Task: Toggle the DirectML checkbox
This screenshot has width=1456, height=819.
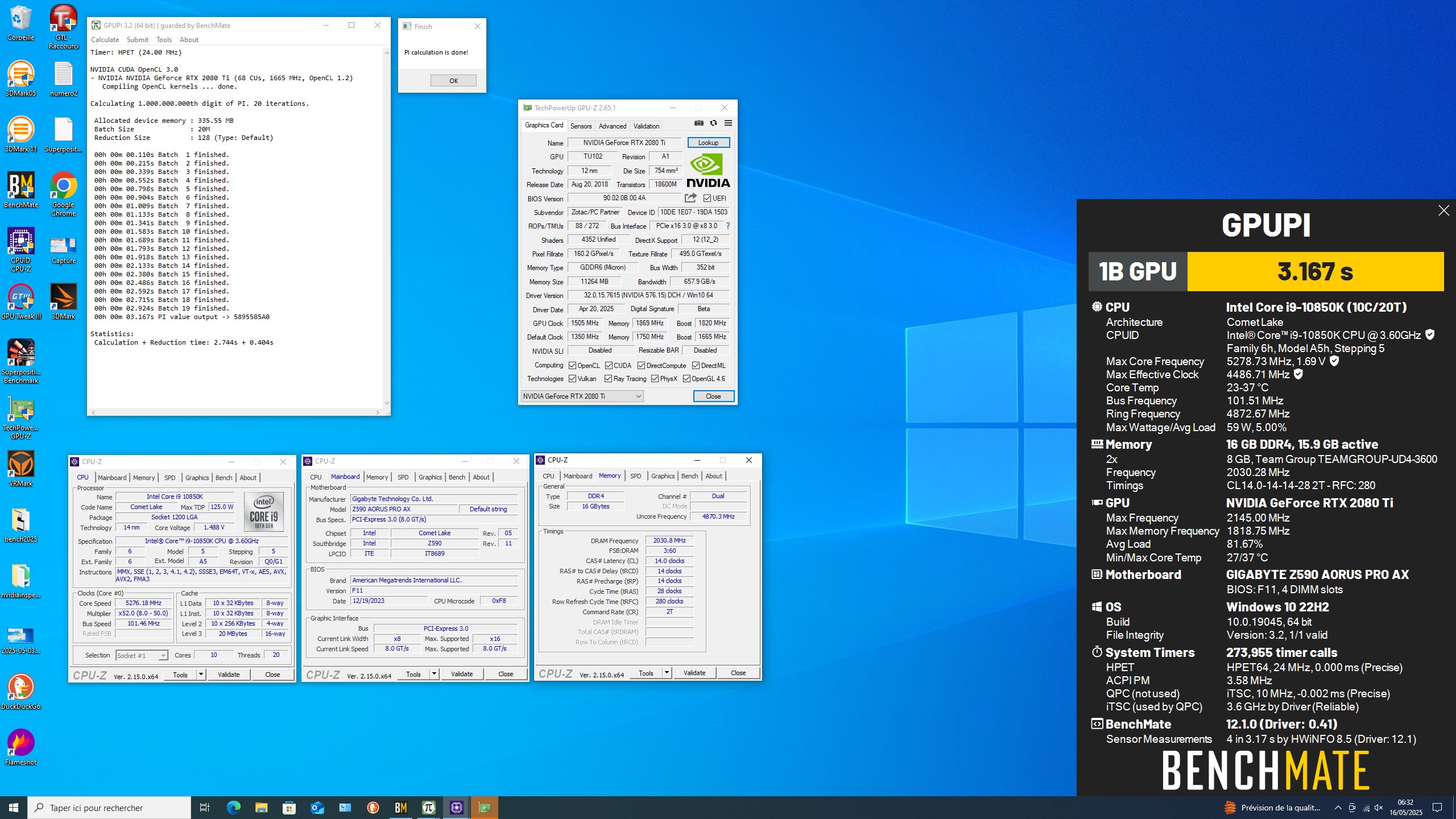Action: 696,366
